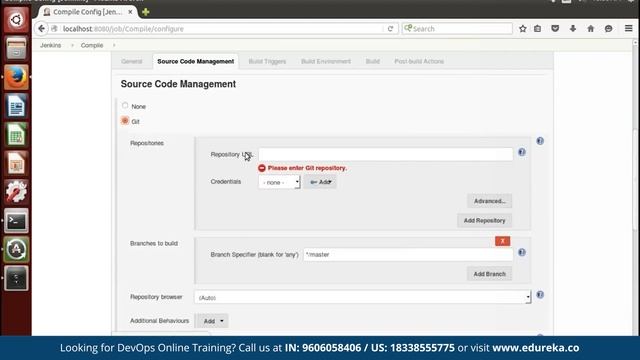Go back with browser back arrow
Image resolution: width=640 pixels, height=360 pixels.
41,29
